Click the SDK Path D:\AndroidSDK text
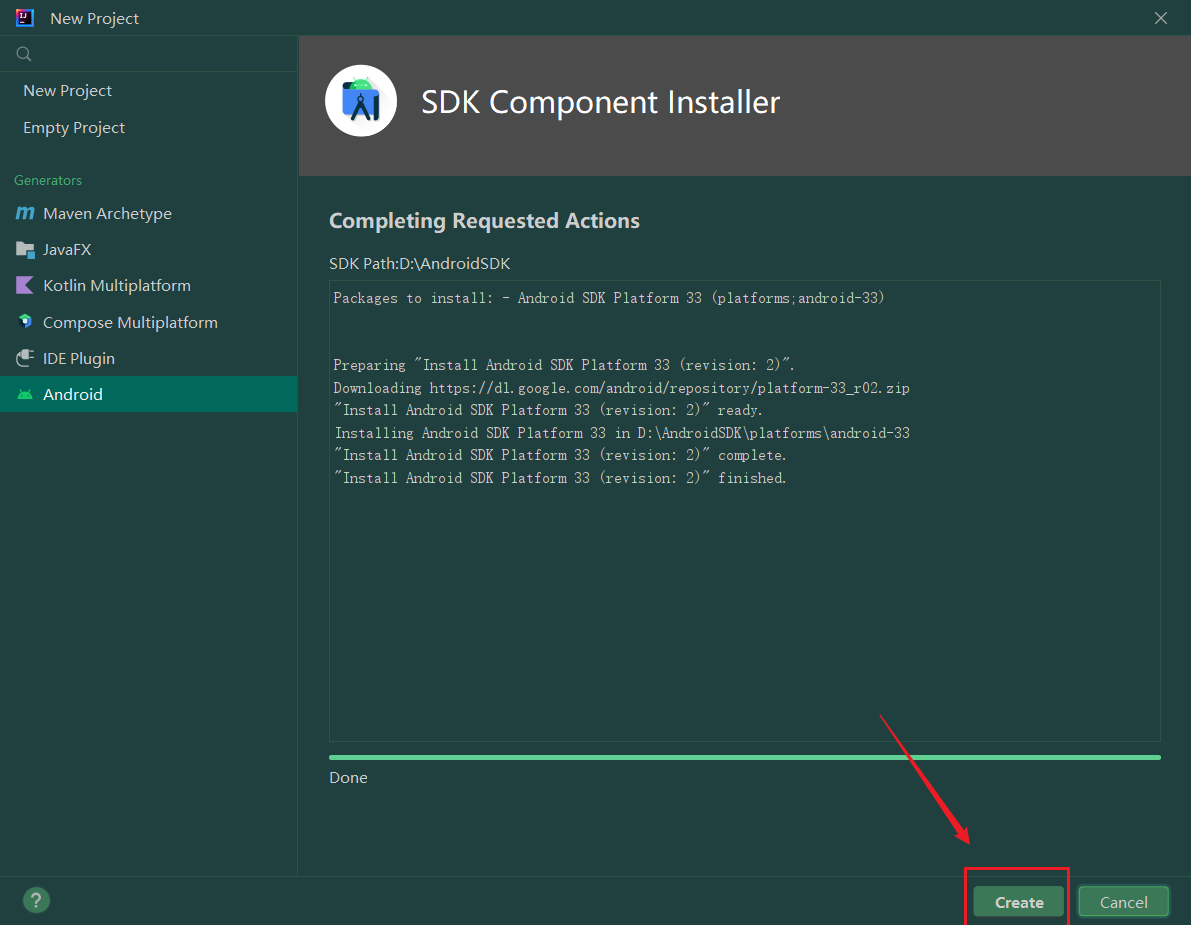Viewport: 1191px width, 925px height. (419, 264)
